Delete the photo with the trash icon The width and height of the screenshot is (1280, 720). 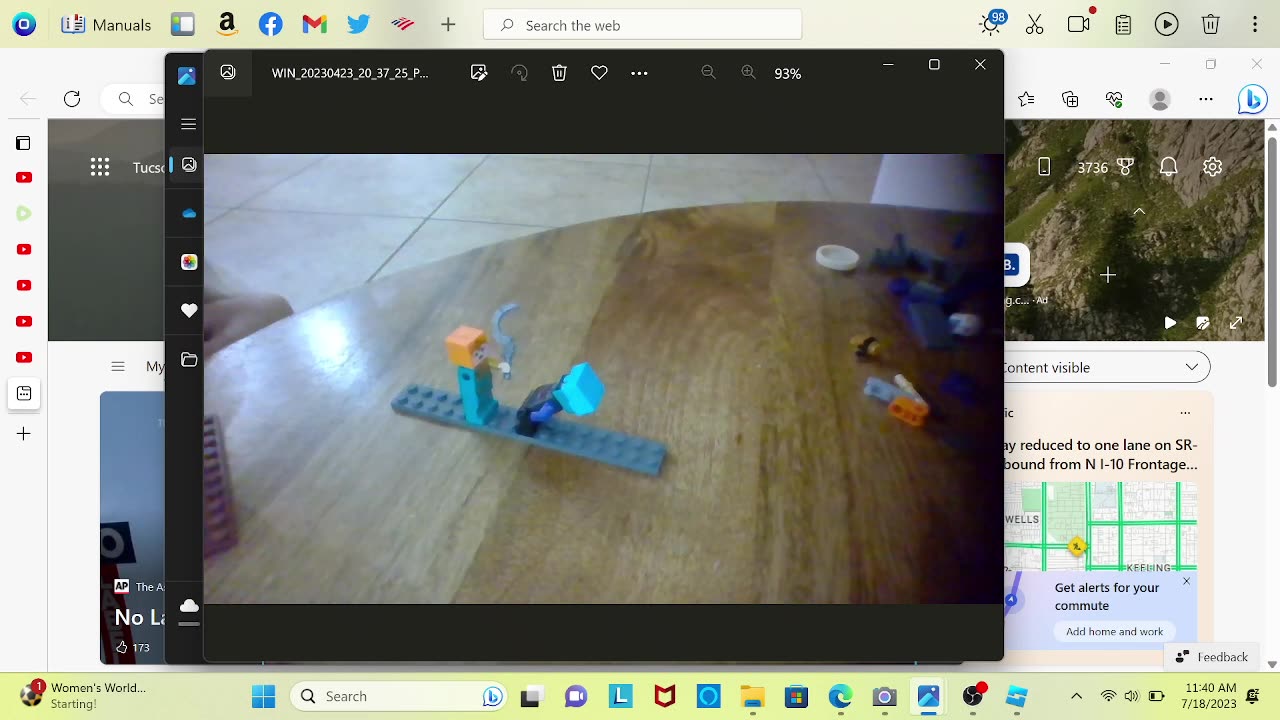[x=559, y=73]
